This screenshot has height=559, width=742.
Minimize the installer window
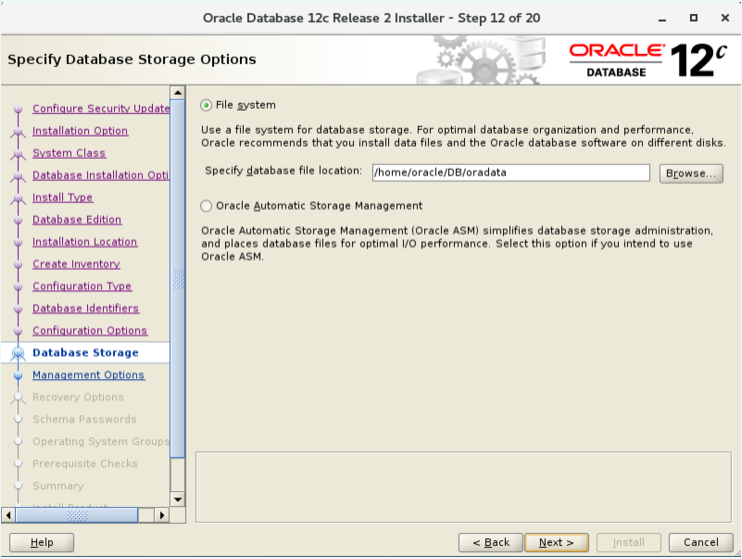[662, 18]
